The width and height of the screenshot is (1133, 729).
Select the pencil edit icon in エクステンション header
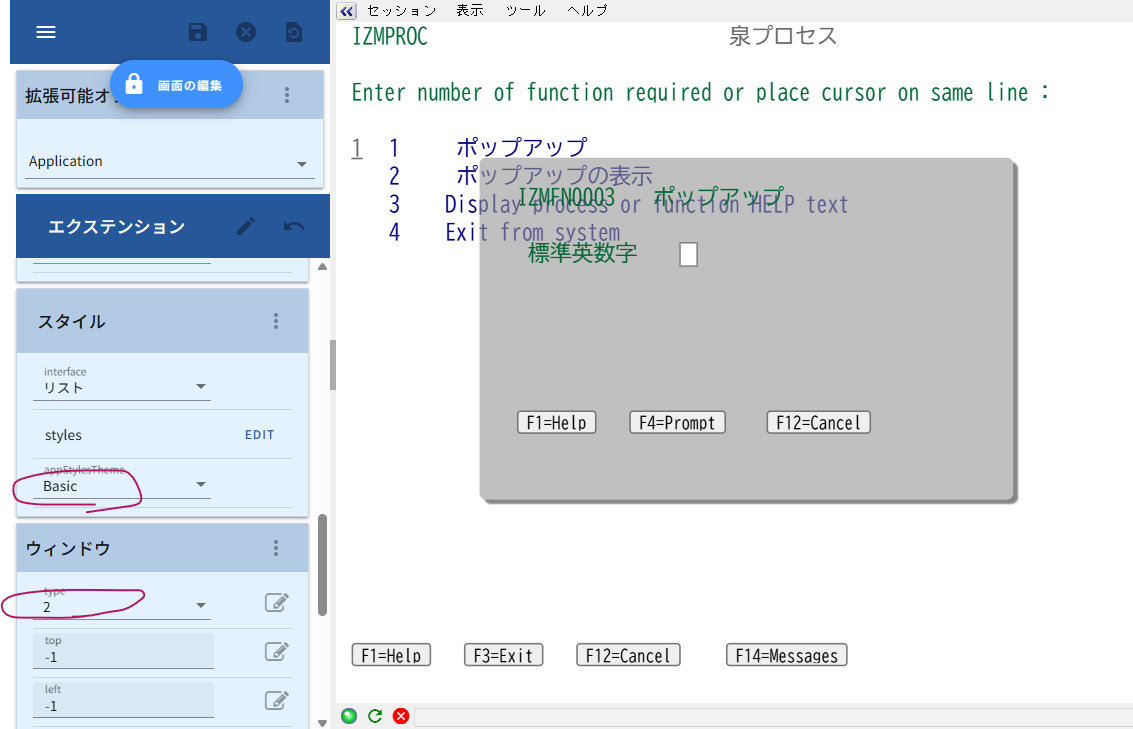[x=244, y=225]
